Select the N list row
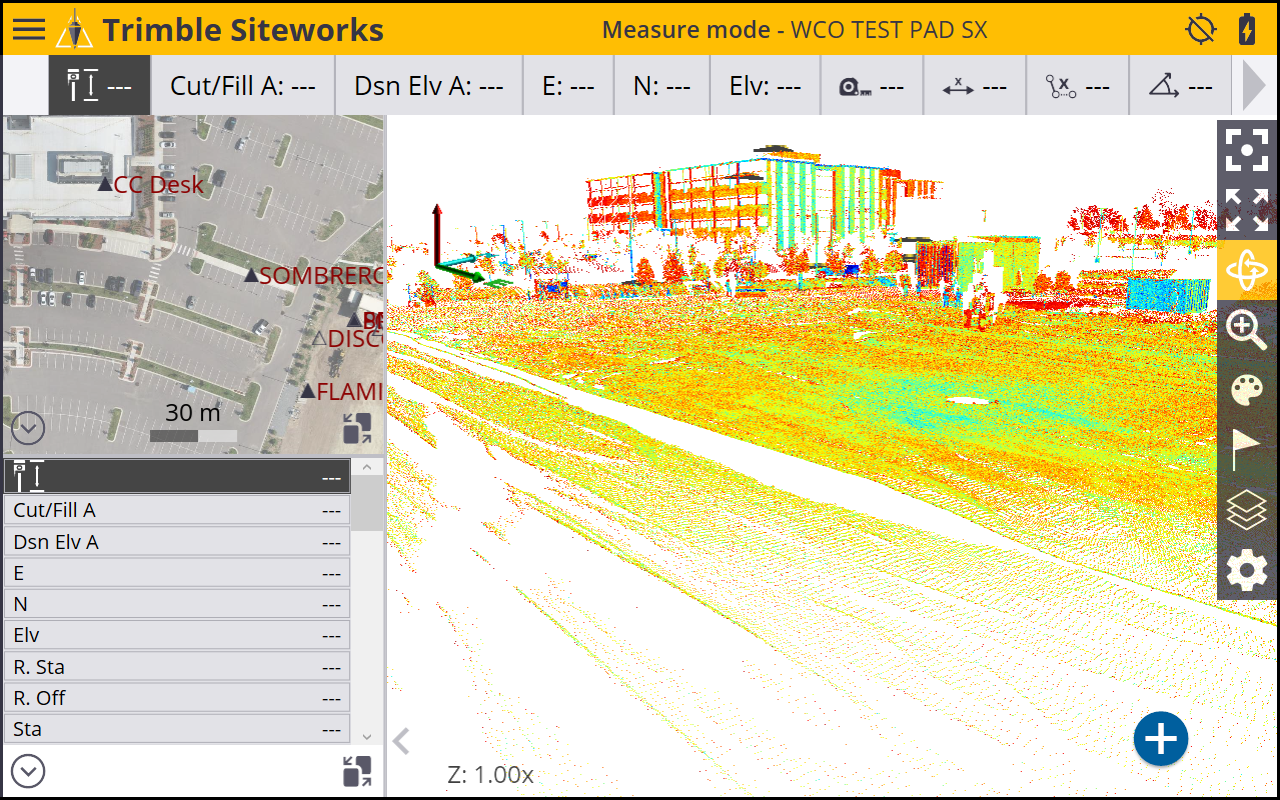This screenshot has width=1280, height=800. (177, 604)
